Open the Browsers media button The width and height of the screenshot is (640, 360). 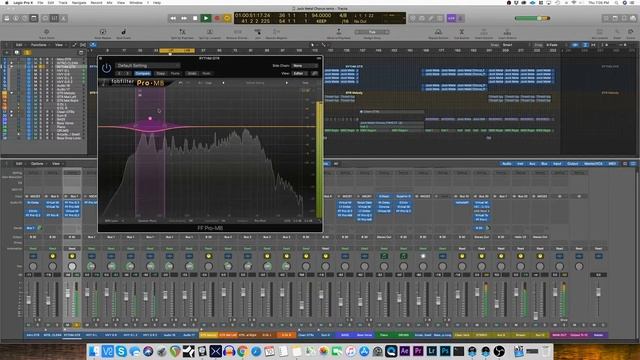[633, 18]
